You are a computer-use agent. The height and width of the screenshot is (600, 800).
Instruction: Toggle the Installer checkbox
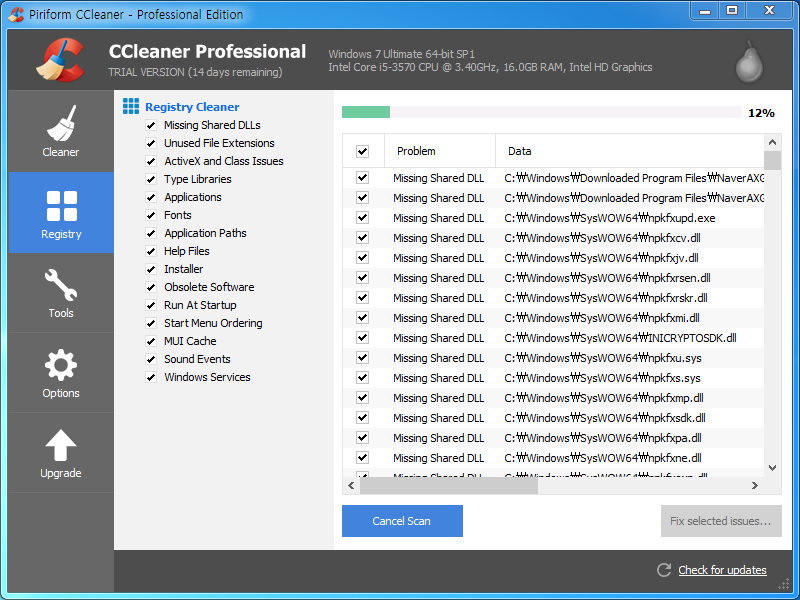point(151,269)
